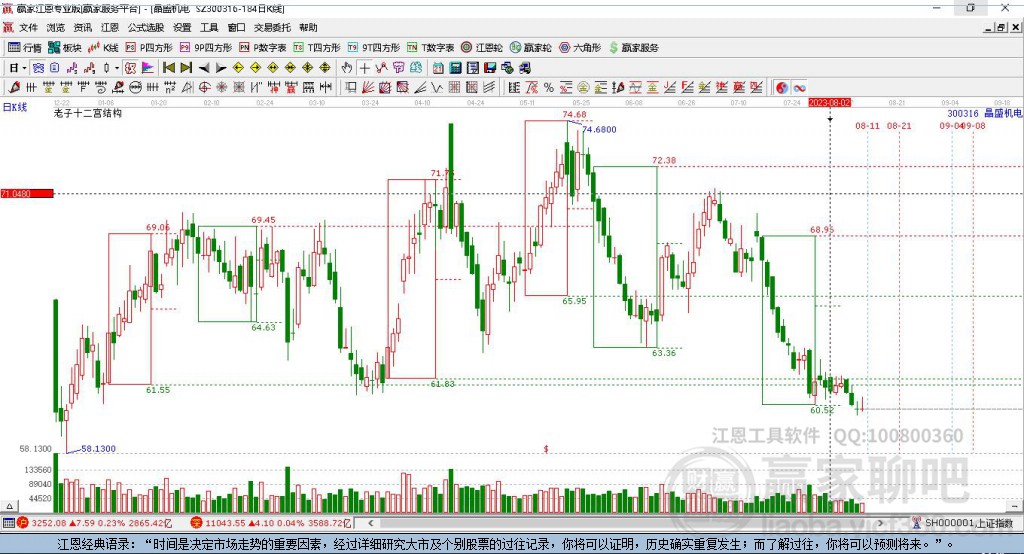Click the 日K线 label
The image size is (1024, 554).
coord(15,107)
